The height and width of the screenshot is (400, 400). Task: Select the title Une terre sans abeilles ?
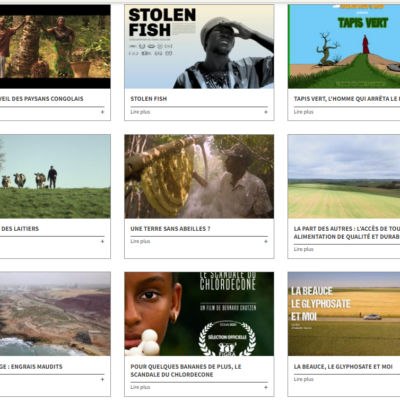tap(170, 229)
